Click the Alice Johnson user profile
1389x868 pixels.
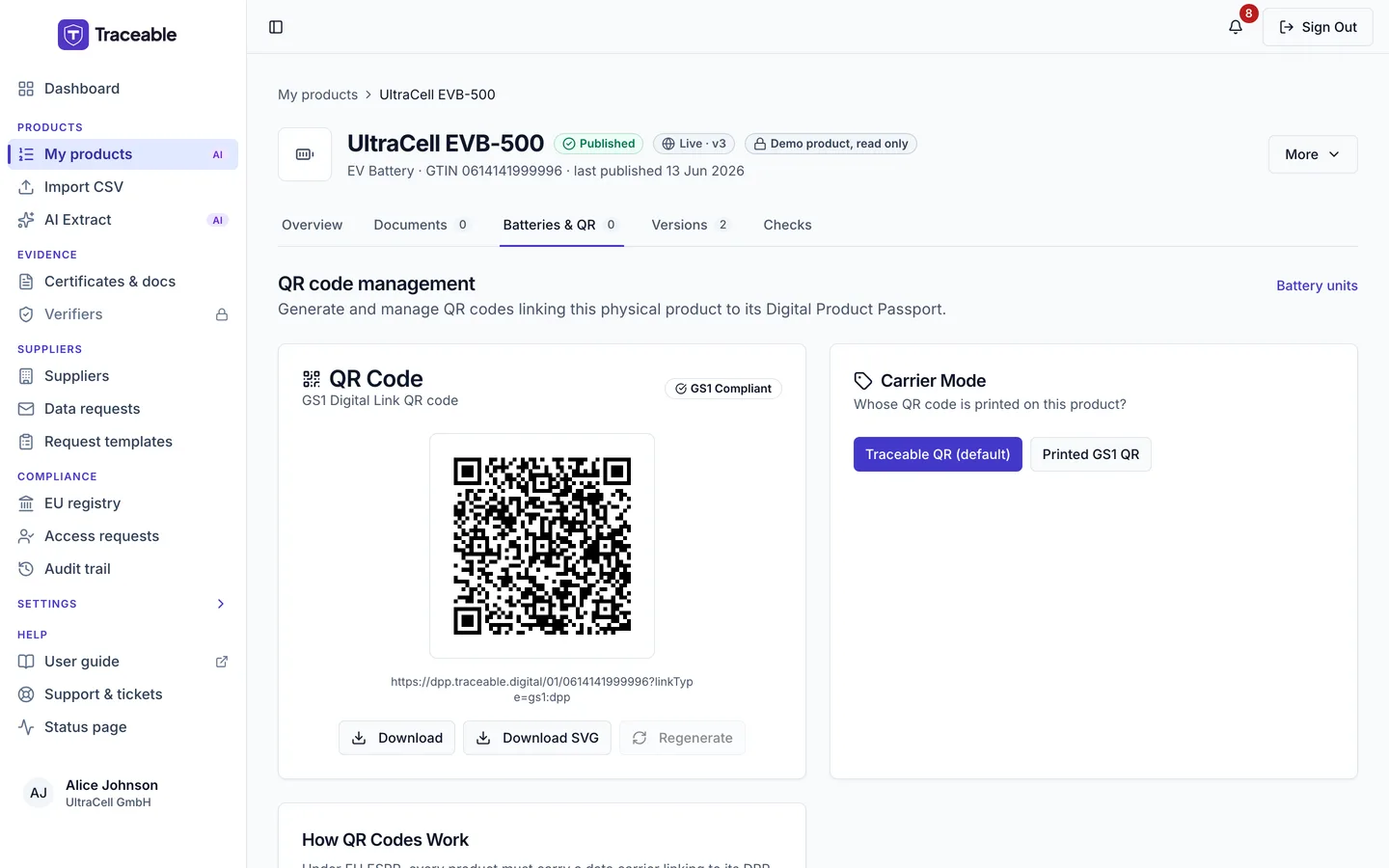pos(123,793)
